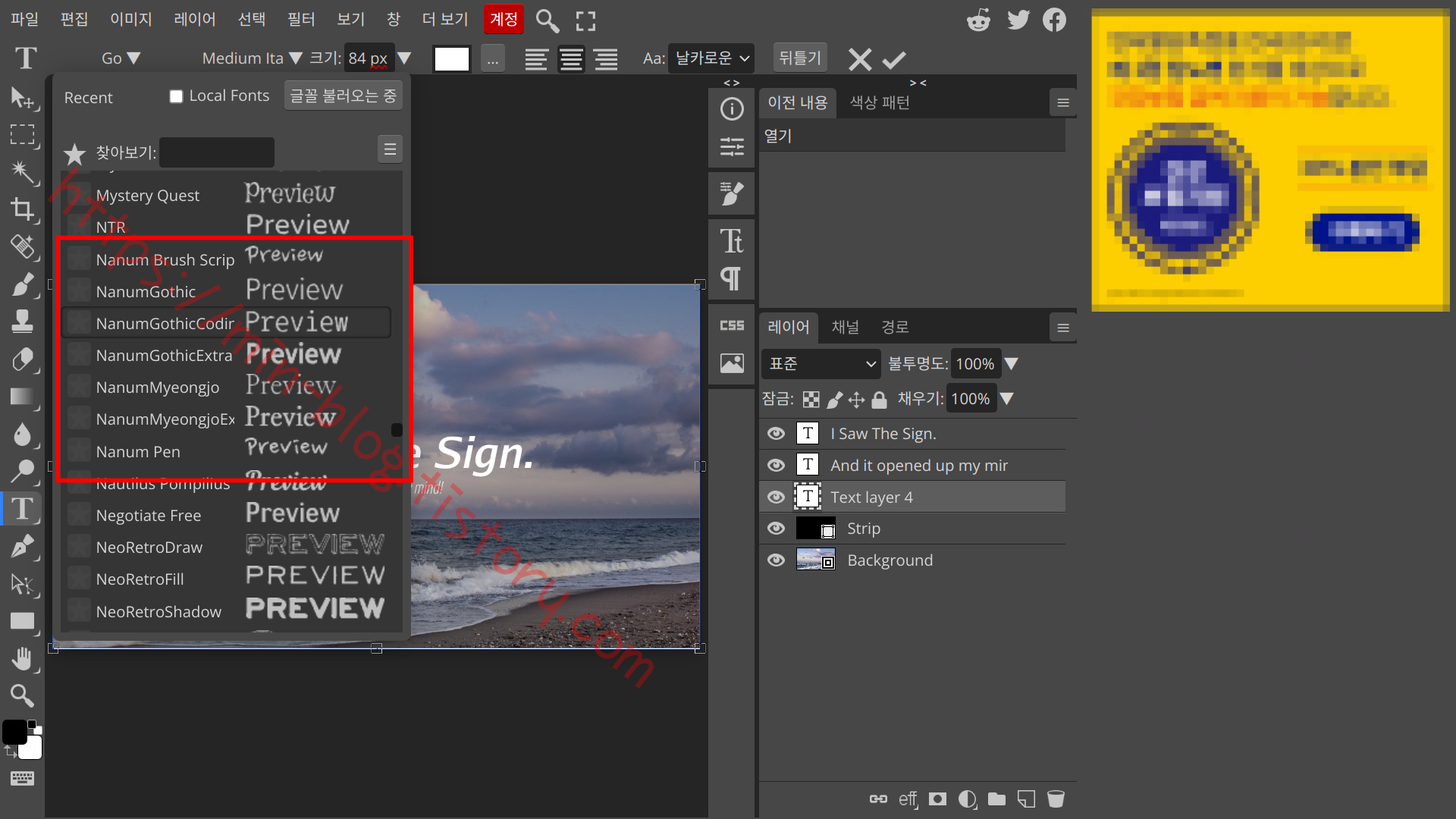Open the 이미지 menu

pos(131,19)
